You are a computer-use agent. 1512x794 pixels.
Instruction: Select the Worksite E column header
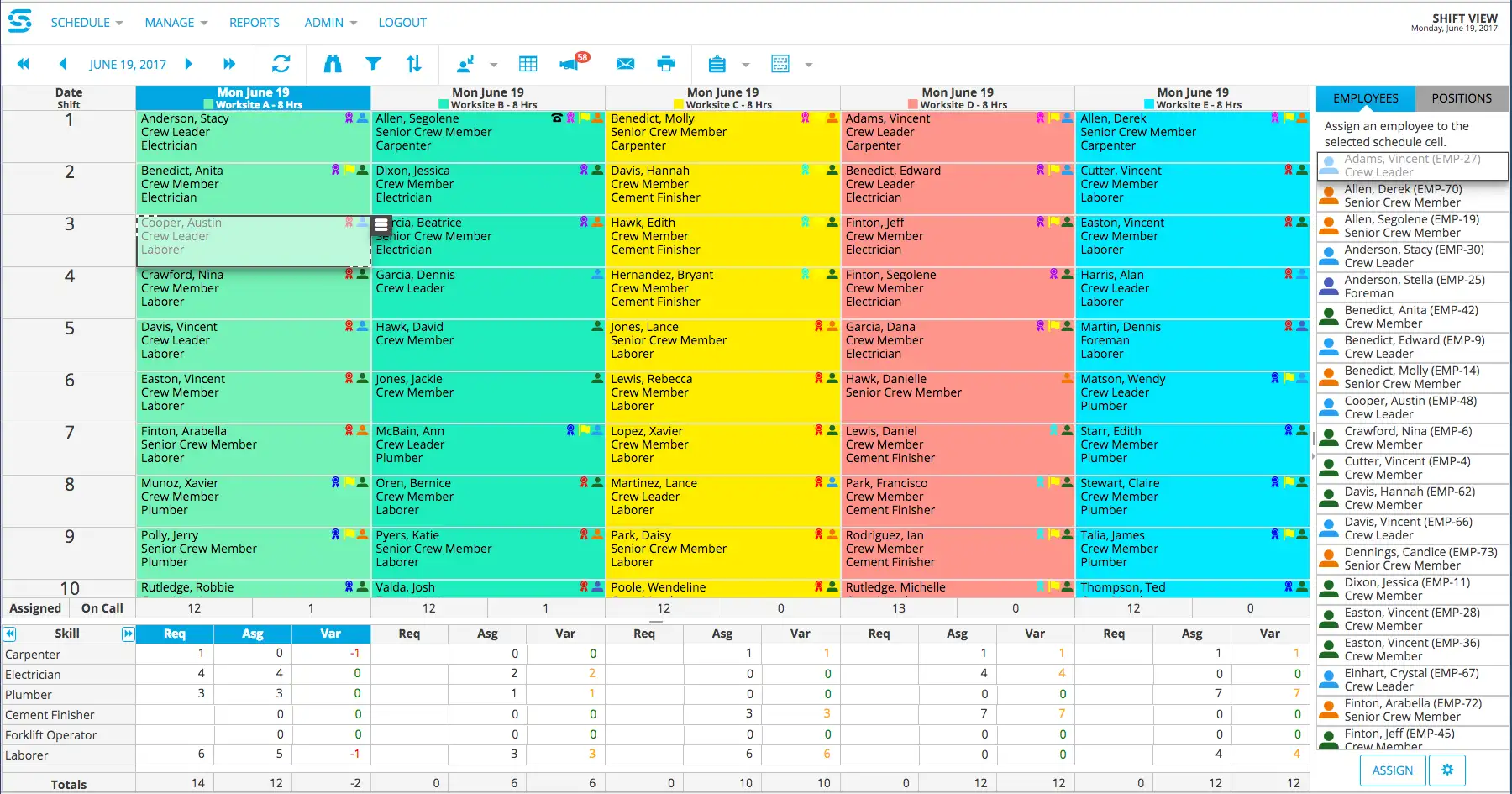click(1192, 98)
